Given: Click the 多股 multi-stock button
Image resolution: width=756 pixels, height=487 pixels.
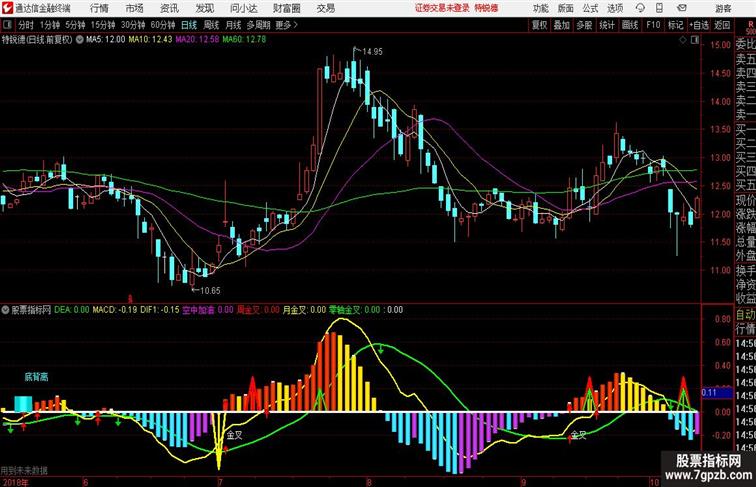Looking at the screenshot, I should coord(584,25).
